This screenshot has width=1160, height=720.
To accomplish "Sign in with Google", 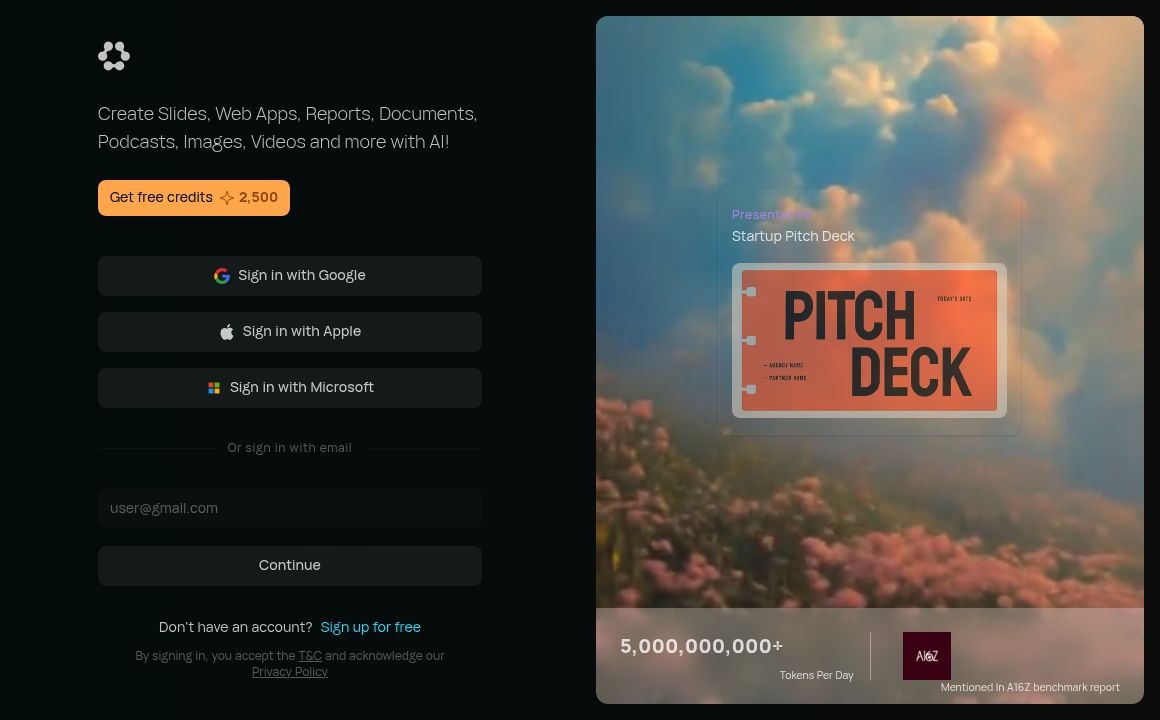I will click(x=290, y=276).
